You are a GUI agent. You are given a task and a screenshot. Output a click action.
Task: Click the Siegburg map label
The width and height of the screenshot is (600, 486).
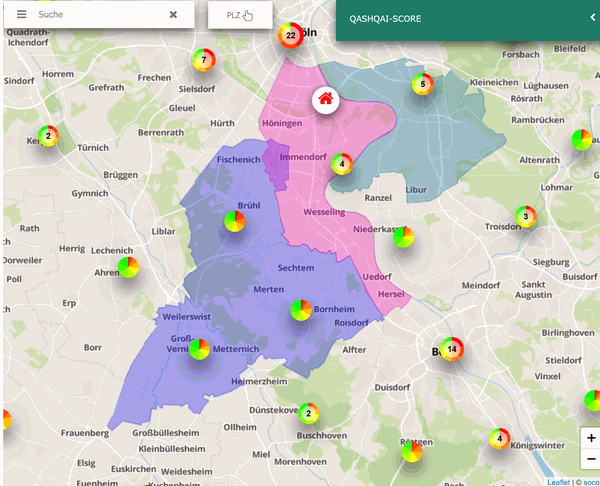(x=551, y=262)
